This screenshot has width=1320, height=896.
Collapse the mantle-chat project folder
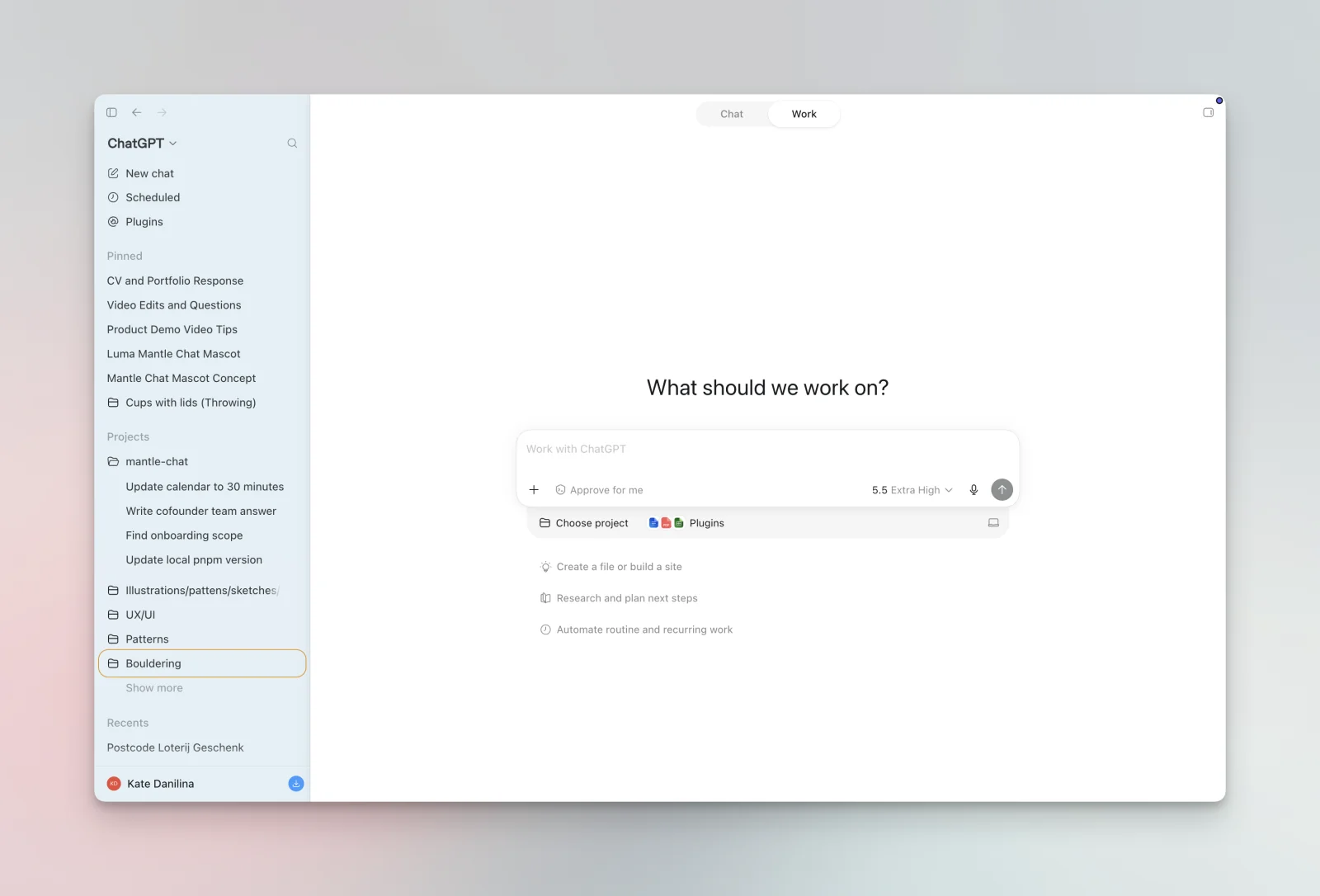click(x=113, y=462)
